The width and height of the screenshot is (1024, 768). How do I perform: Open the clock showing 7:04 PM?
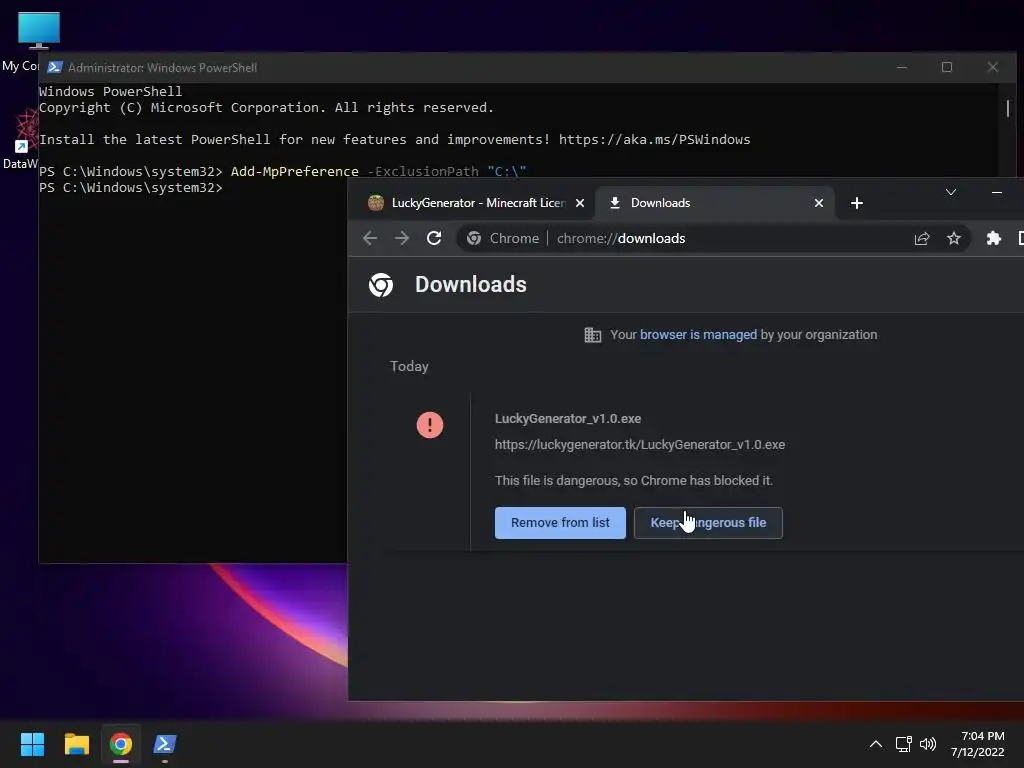tap(978, 744)
